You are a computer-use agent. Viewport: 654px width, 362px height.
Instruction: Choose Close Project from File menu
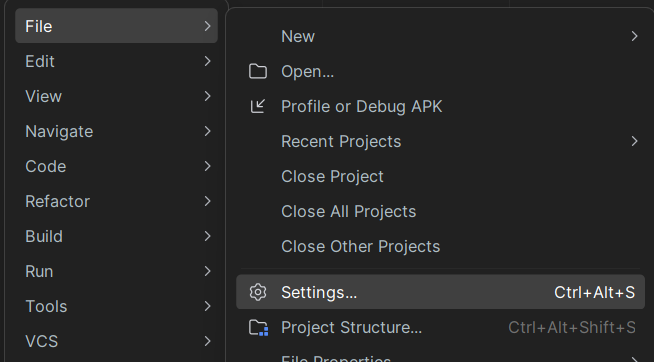coord(440,176)
